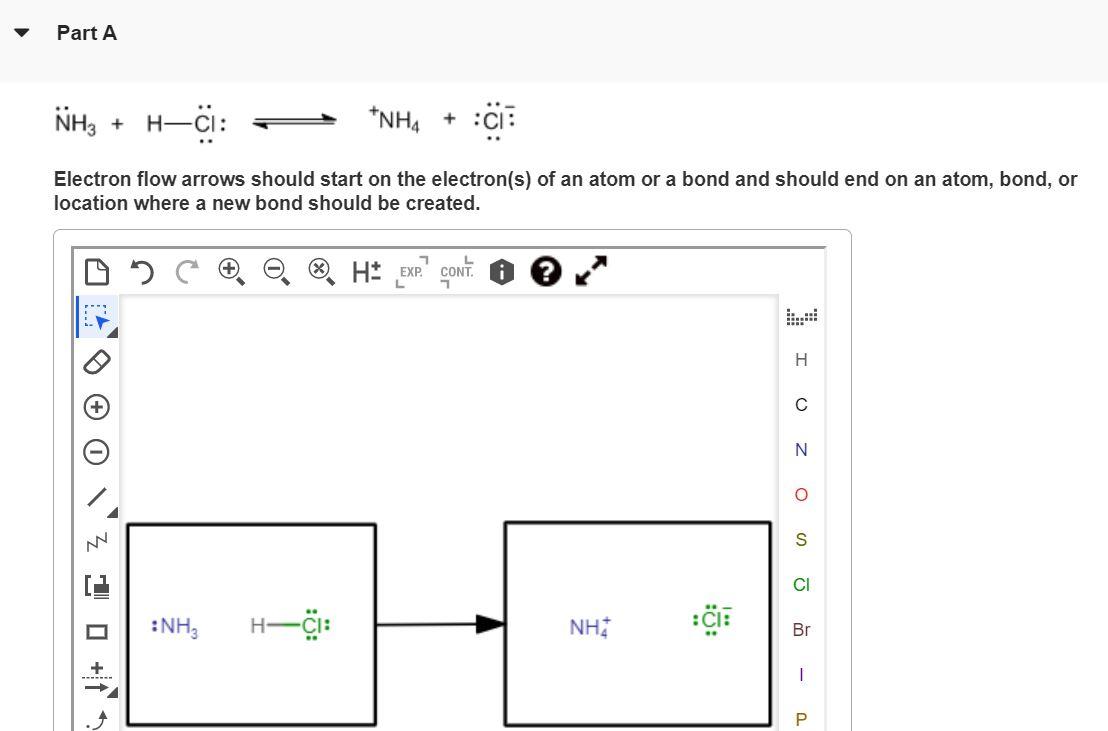Click the CONT. contract structure button
1108x731 pixels.
pos(456,271)
